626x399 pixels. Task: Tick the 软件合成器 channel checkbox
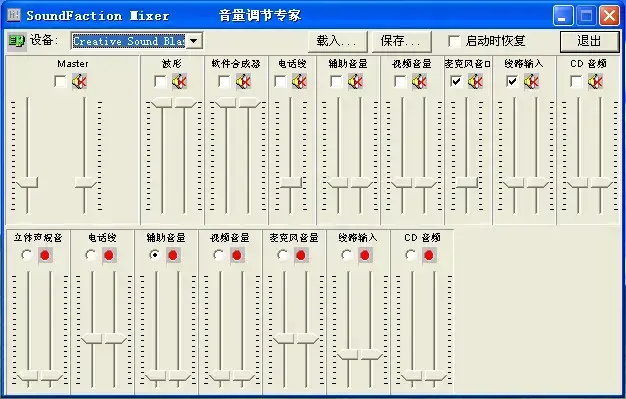224,82
